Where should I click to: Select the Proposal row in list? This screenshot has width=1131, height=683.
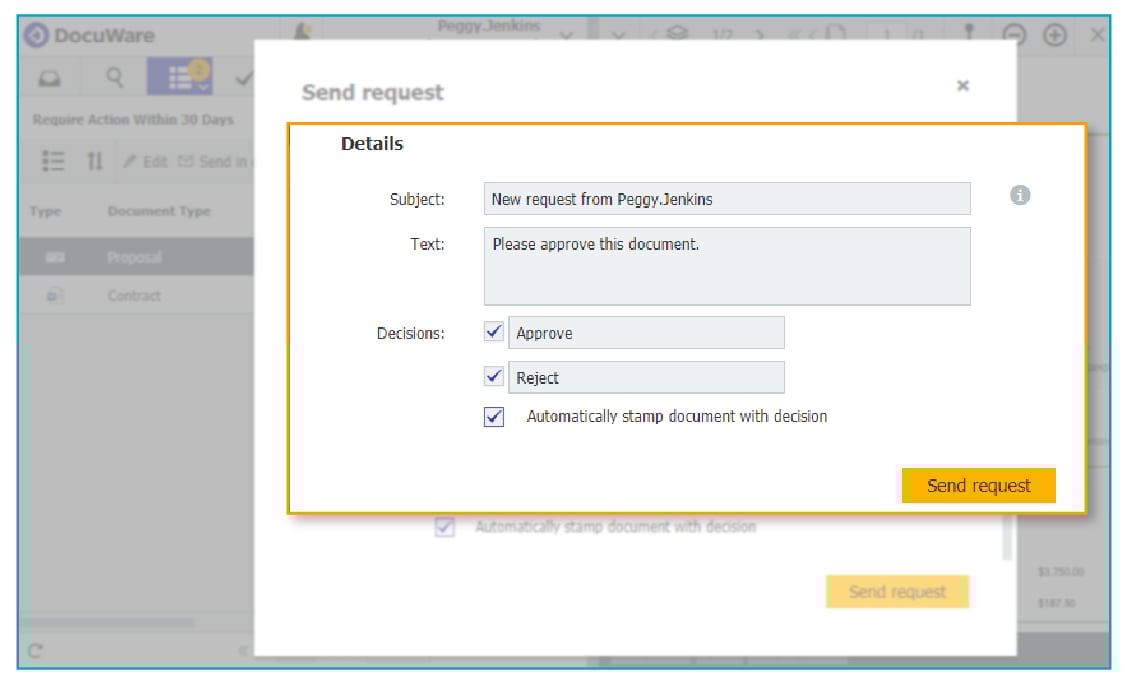click(x=135, y=257)
